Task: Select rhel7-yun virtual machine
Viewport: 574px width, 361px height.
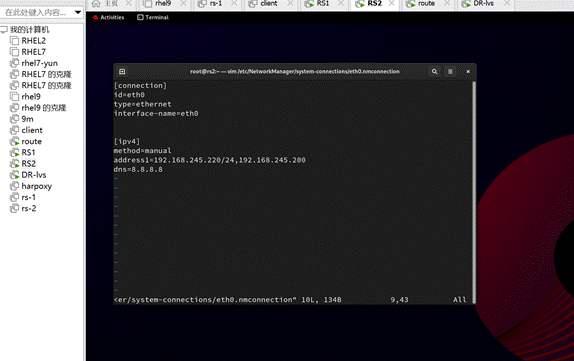Action: (x=39, y=63)
